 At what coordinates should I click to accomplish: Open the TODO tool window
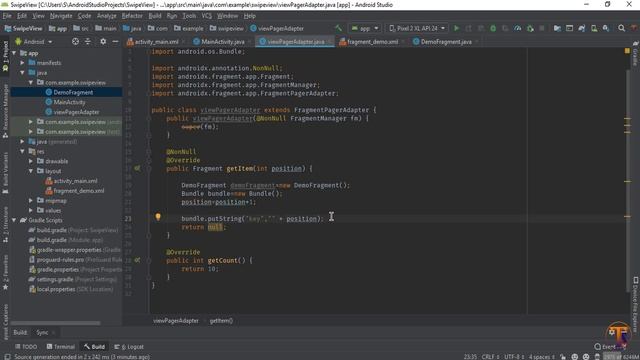(26, 347)
